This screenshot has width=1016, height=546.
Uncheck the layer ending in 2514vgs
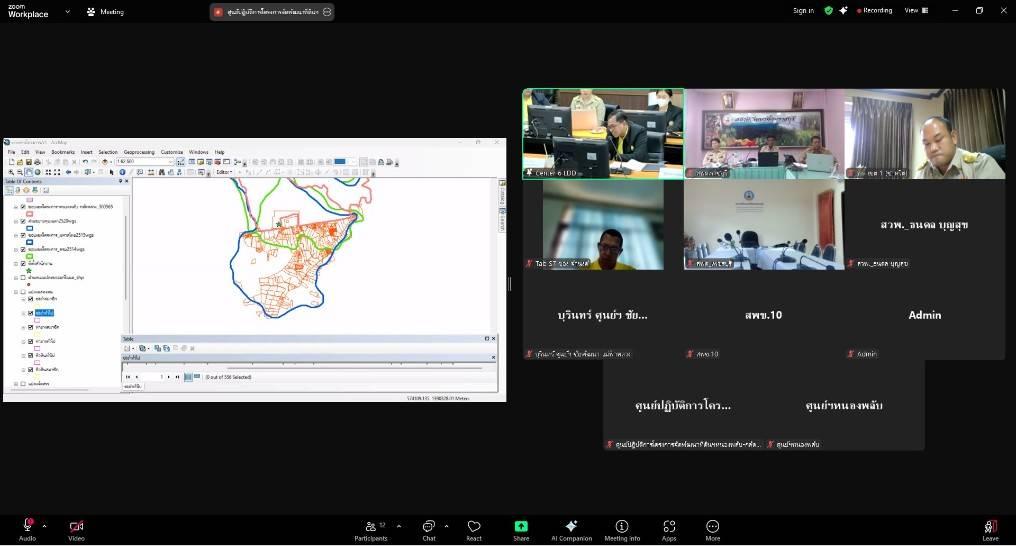(23, 249)
